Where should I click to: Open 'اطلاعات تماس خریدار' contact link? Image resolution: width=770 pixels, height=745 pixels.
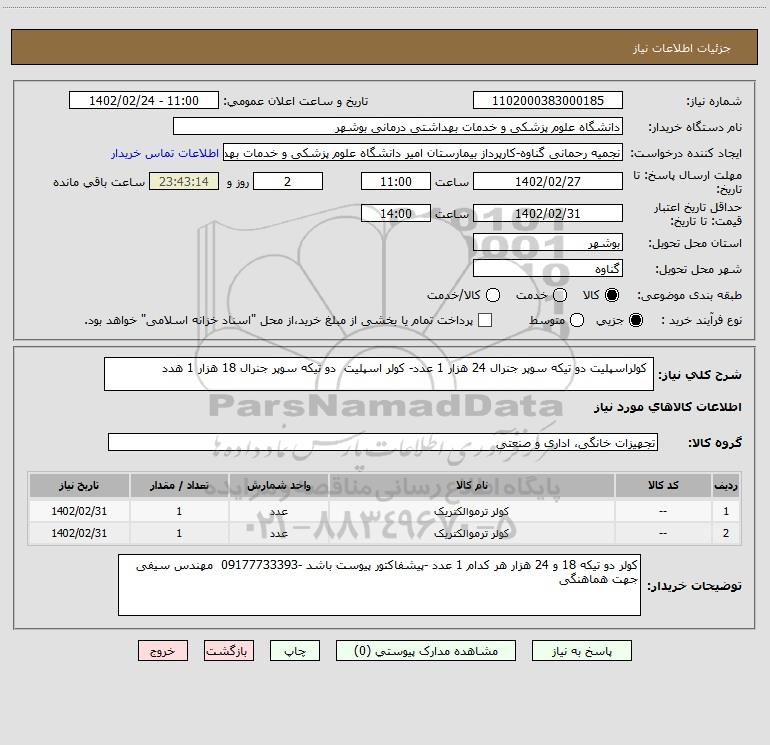pyautogui.click(x=163, y=154)
